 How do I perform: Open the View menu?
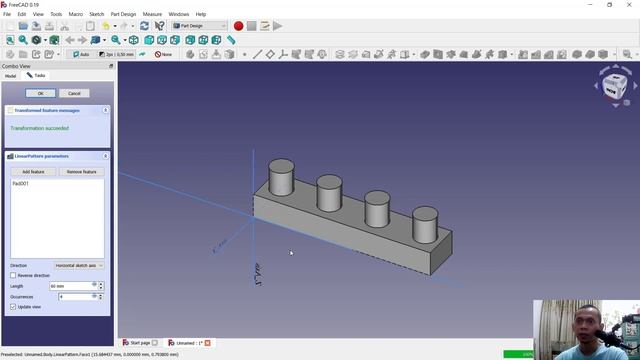[38, 14]
